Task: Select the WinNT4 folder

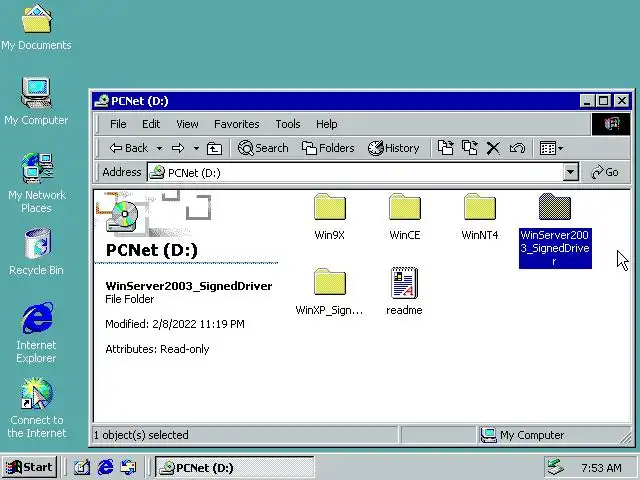Action: click(480, 216)
